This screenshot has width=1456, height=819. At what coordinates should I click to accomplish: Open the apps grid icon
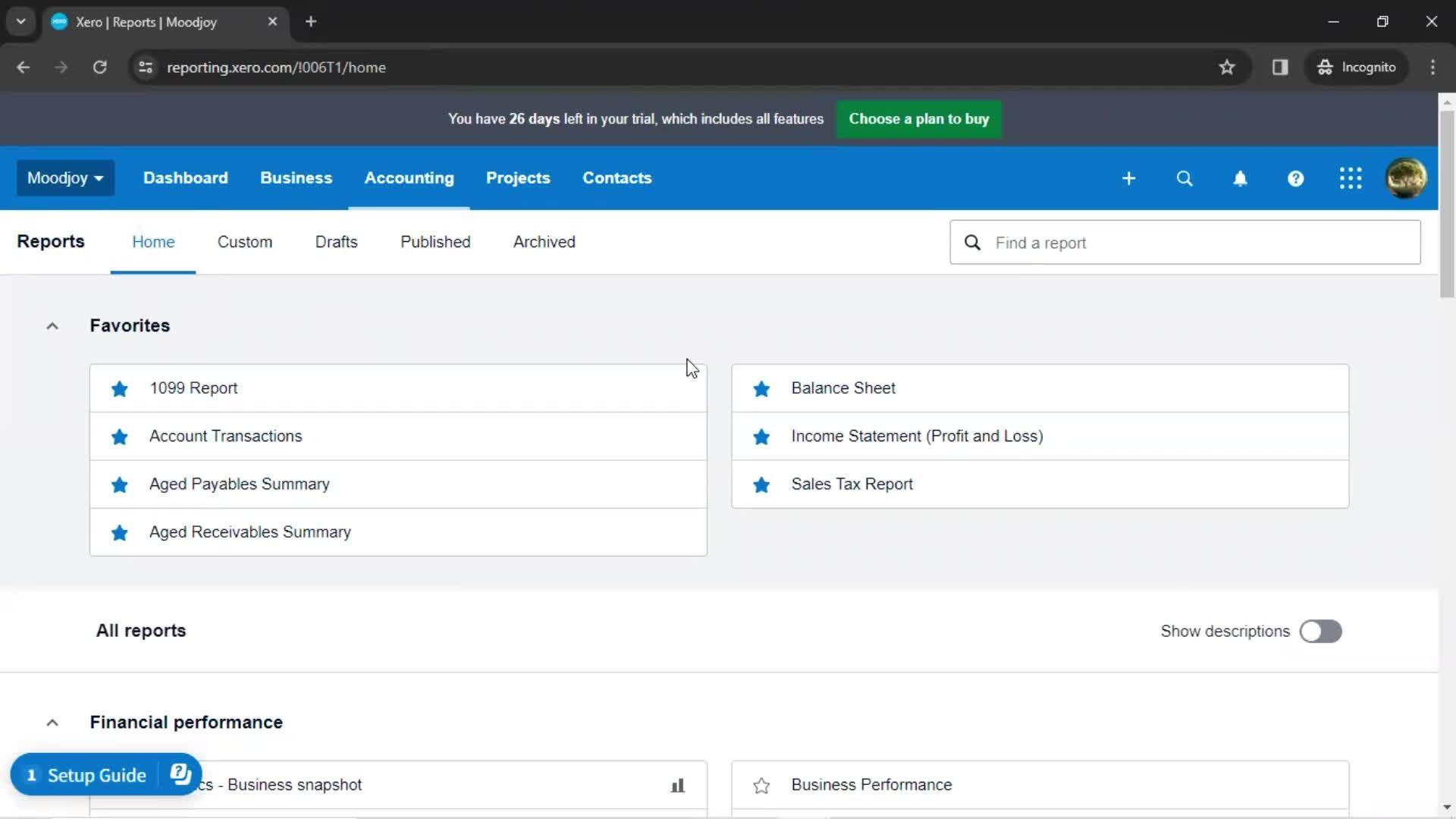1351,178
